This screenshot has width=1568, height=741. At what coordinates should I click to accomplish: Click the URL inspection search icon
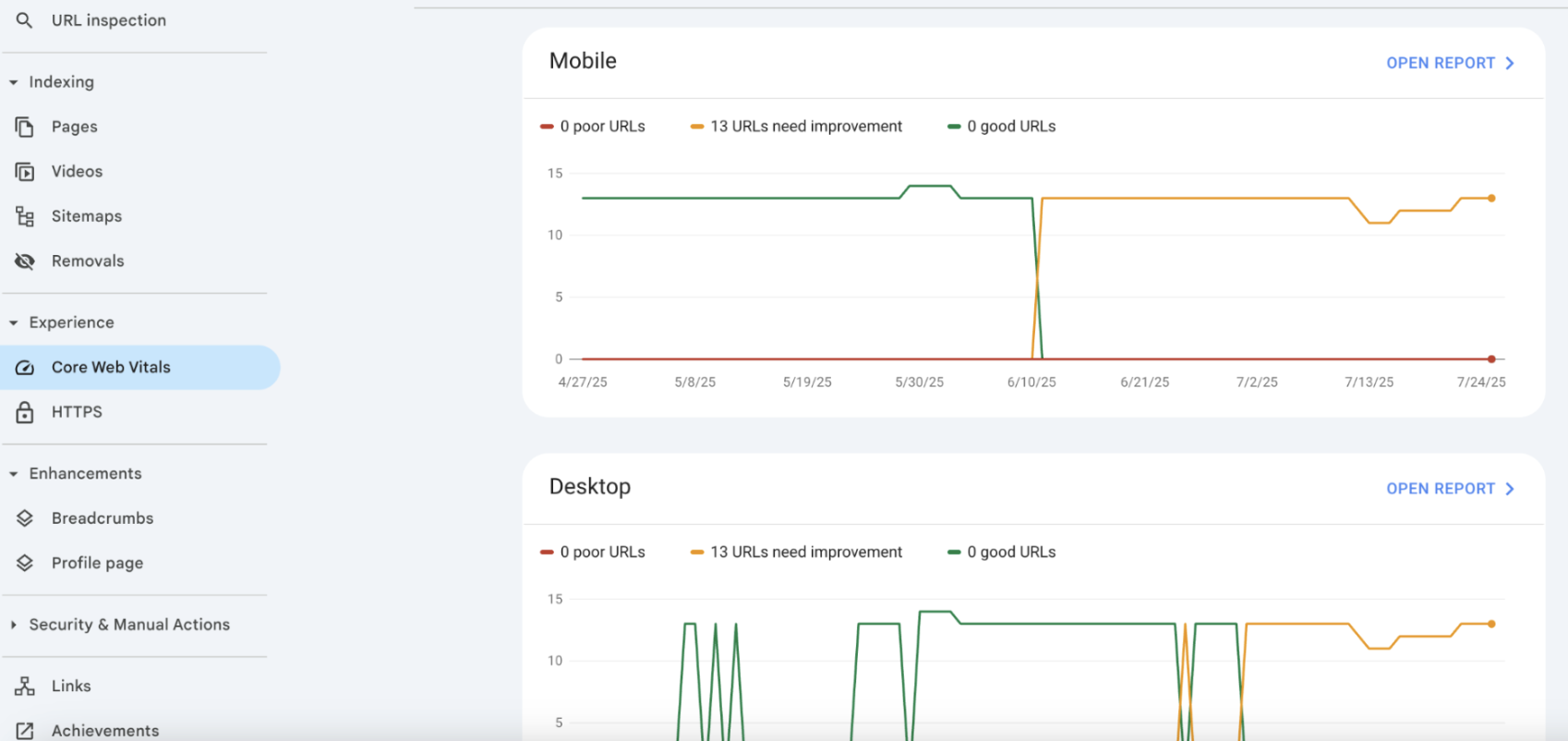pyautogui.click(x=25, y=20)
